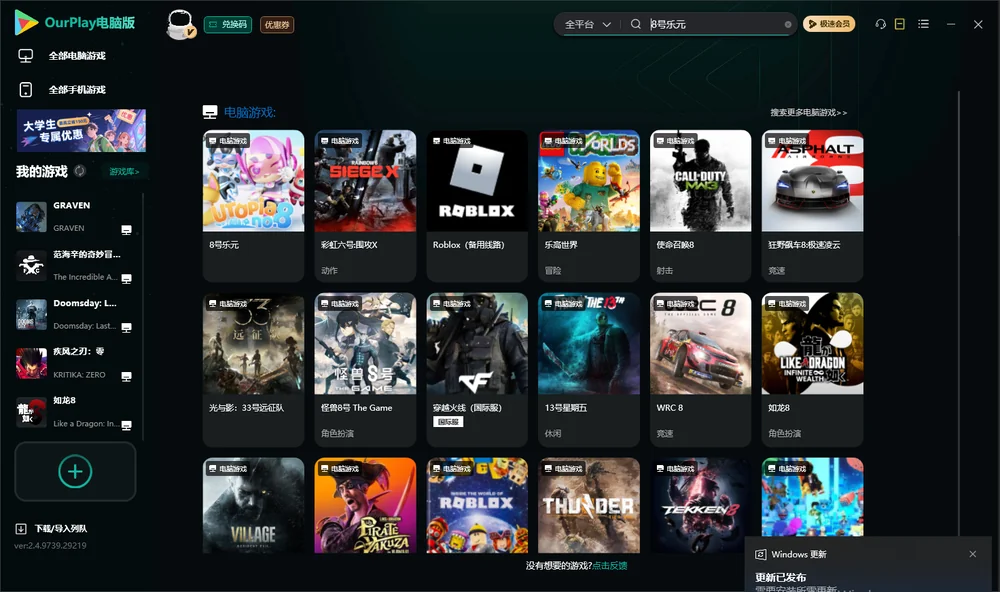Open 下载/导入列队 download queue
This screenshot has width=1000, height=592.
coord(52,529)
